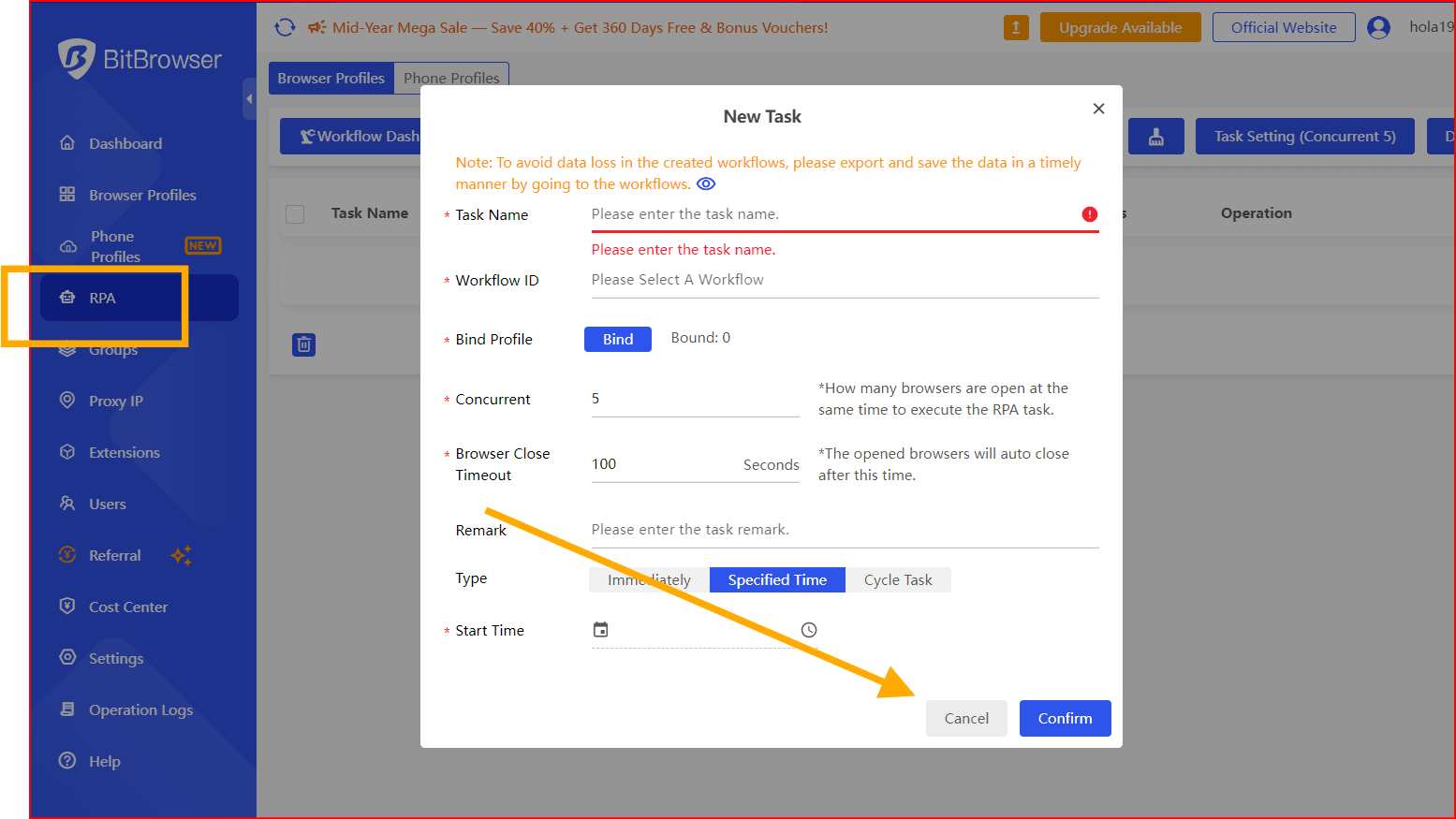This screenshot has height=819, width=1456.
Task: Select the Specified Time type option
Action: point(777,580)
